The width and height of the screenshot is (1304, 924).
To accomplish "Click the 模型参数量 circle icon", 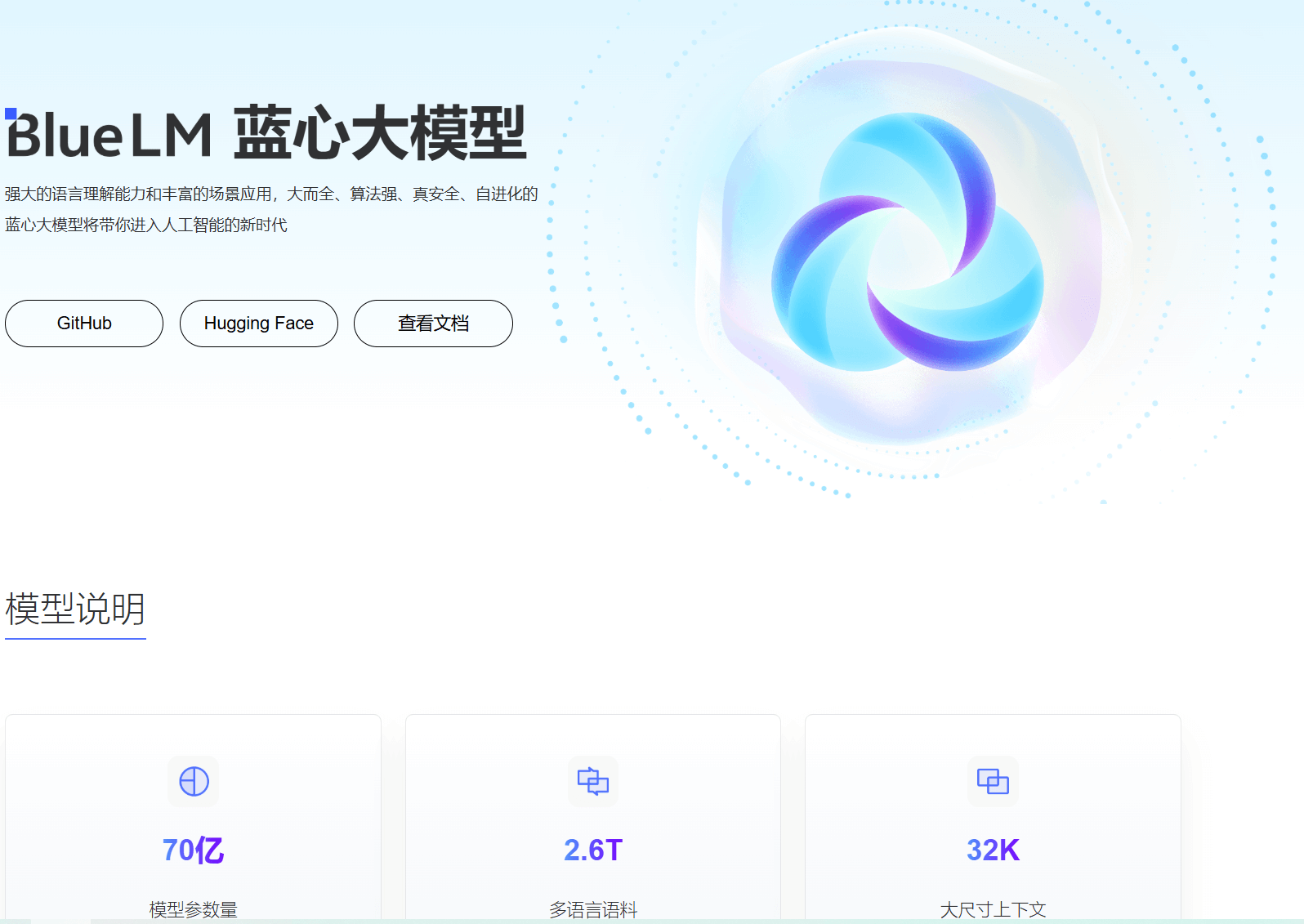I will click(x=194, y=781).
